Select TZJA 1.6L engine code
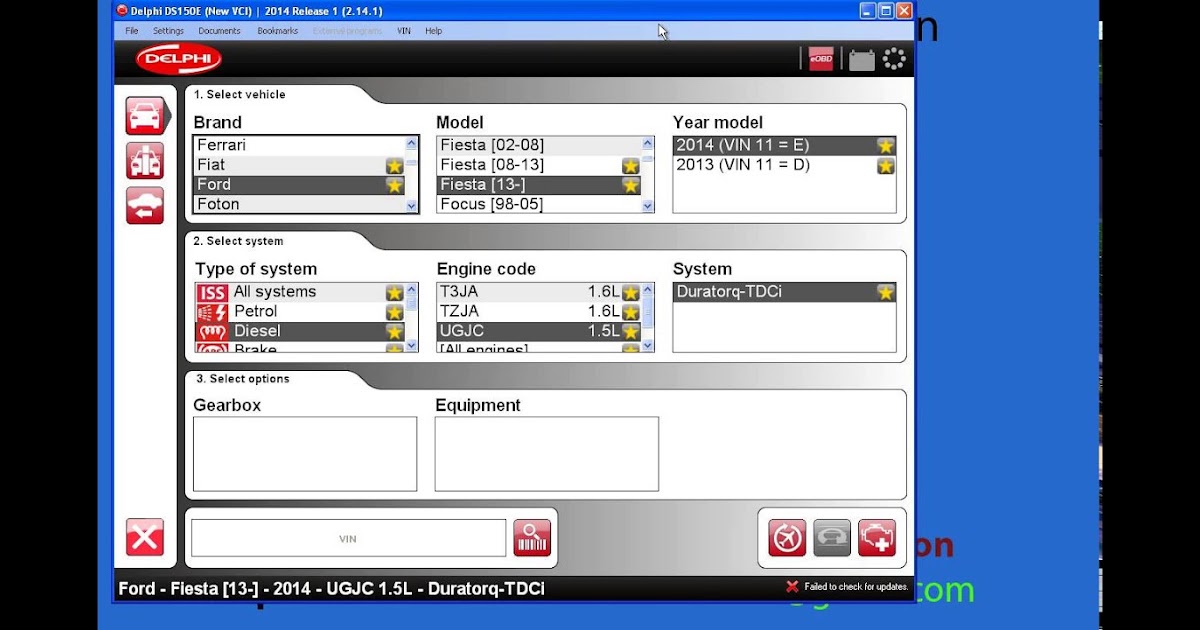This screenshot has width=1200, height=630. tap(539, 311)
